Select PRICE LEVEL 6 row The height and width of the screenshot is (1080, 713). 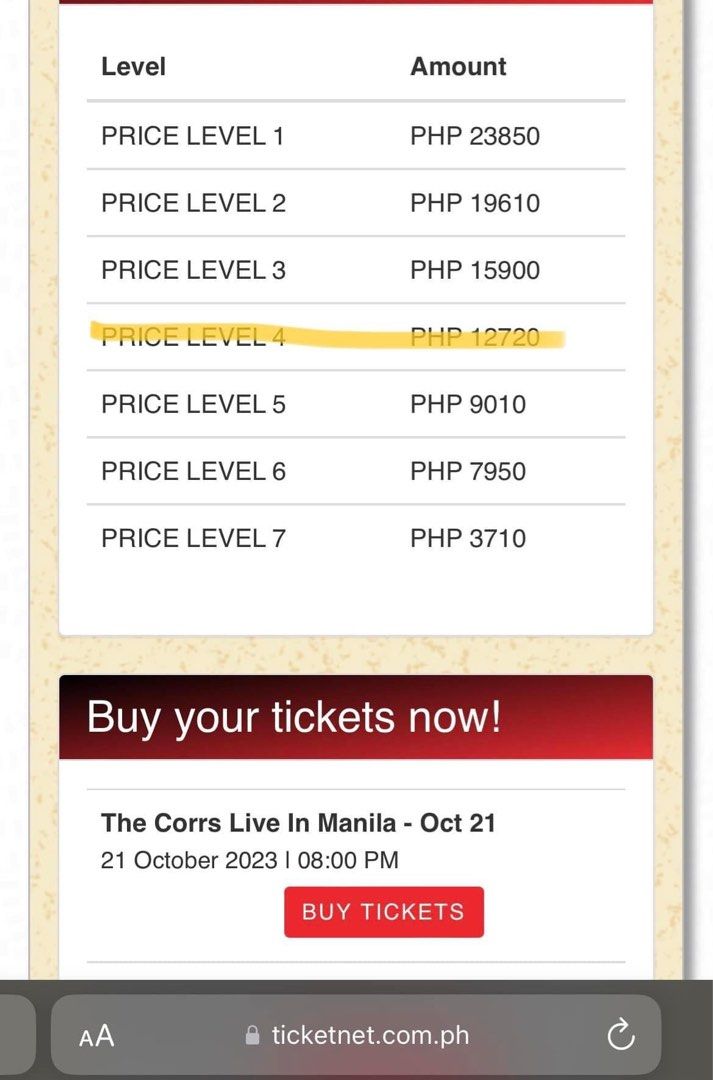[192, 470]
